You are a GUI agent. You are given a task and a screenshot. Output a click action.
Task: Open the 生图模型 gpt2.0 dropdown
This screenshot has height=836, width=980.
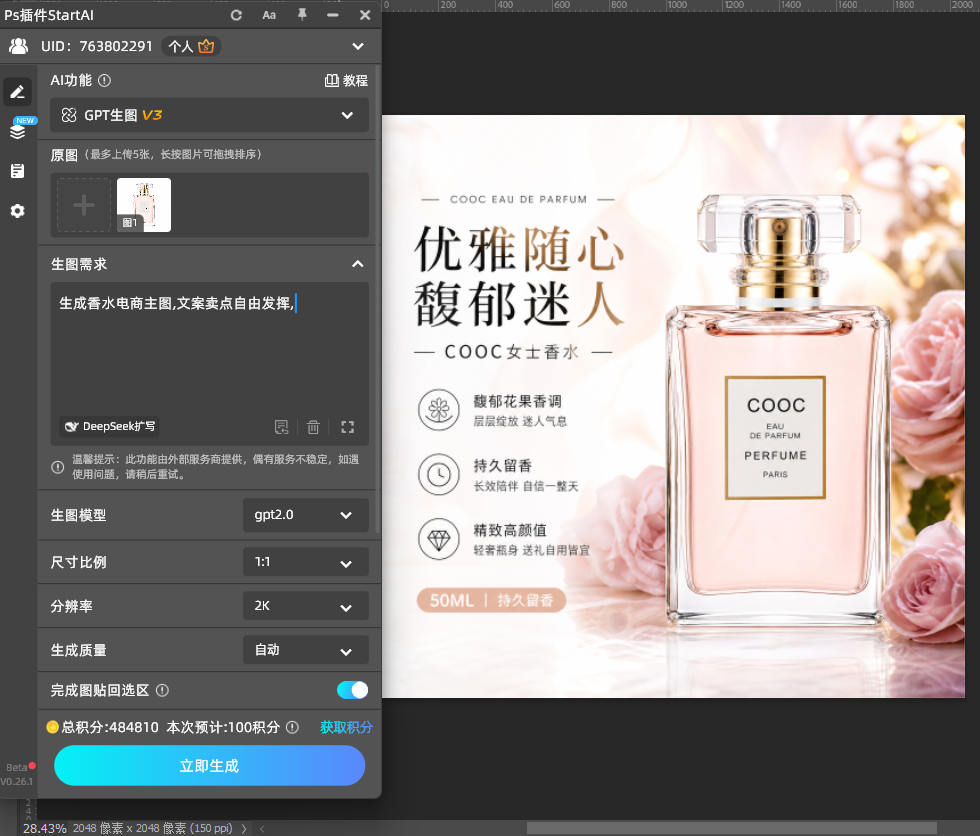(306, 515)
